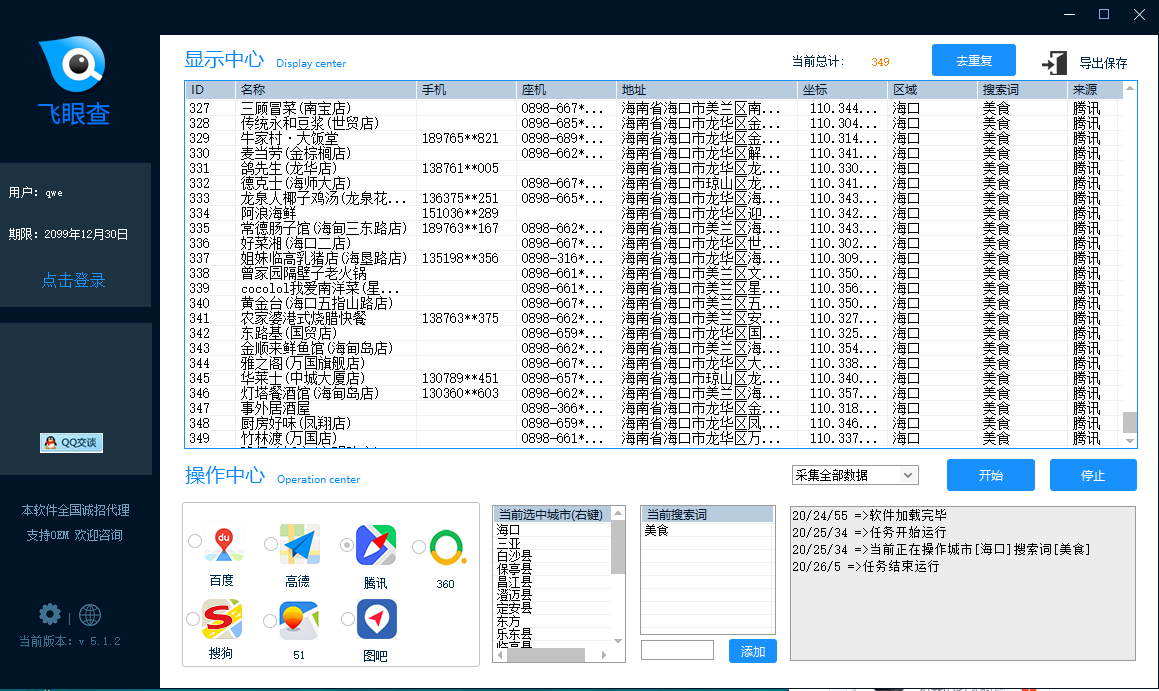This screenshot has height=691, width=1159.
Task: Maximize the application window
Action: click(1104, 14)
